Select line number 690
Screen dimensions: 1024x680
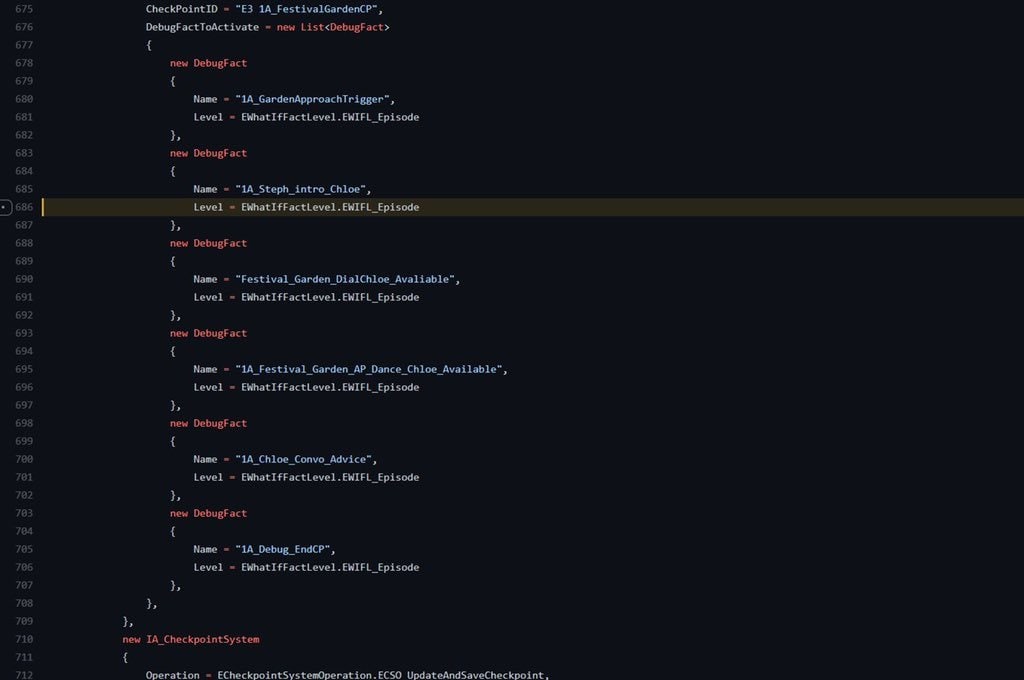click(x=24, y=279)
